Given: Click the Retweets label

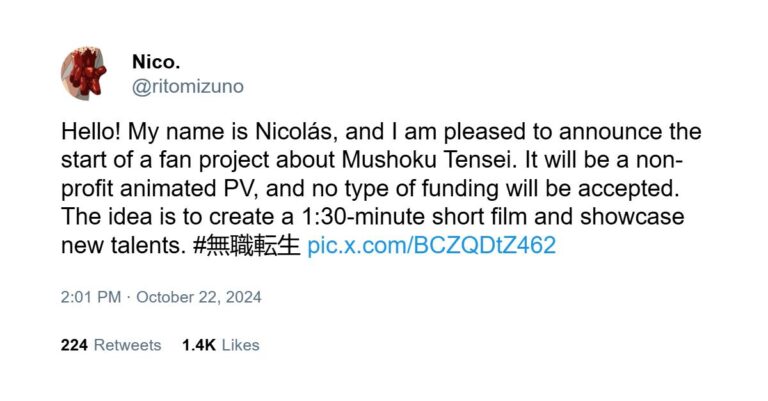Looking at the screenshot, I should 127,345.
